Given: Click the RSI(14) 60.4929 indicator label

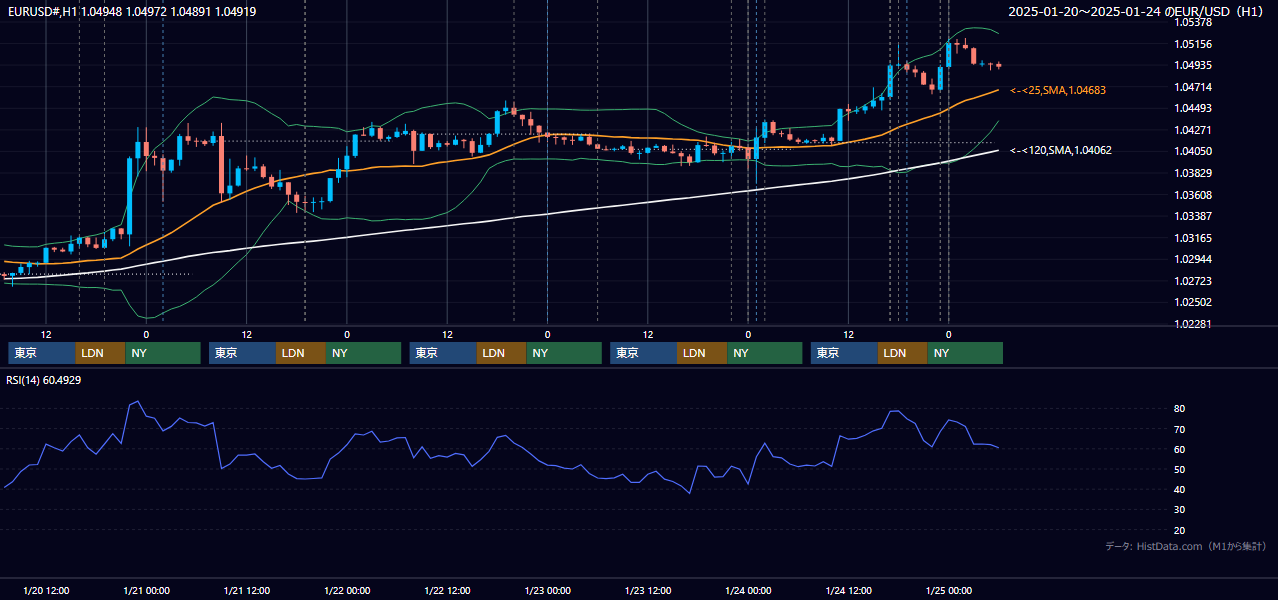Looking at the screenshot, I should click(x=44, y=380).
